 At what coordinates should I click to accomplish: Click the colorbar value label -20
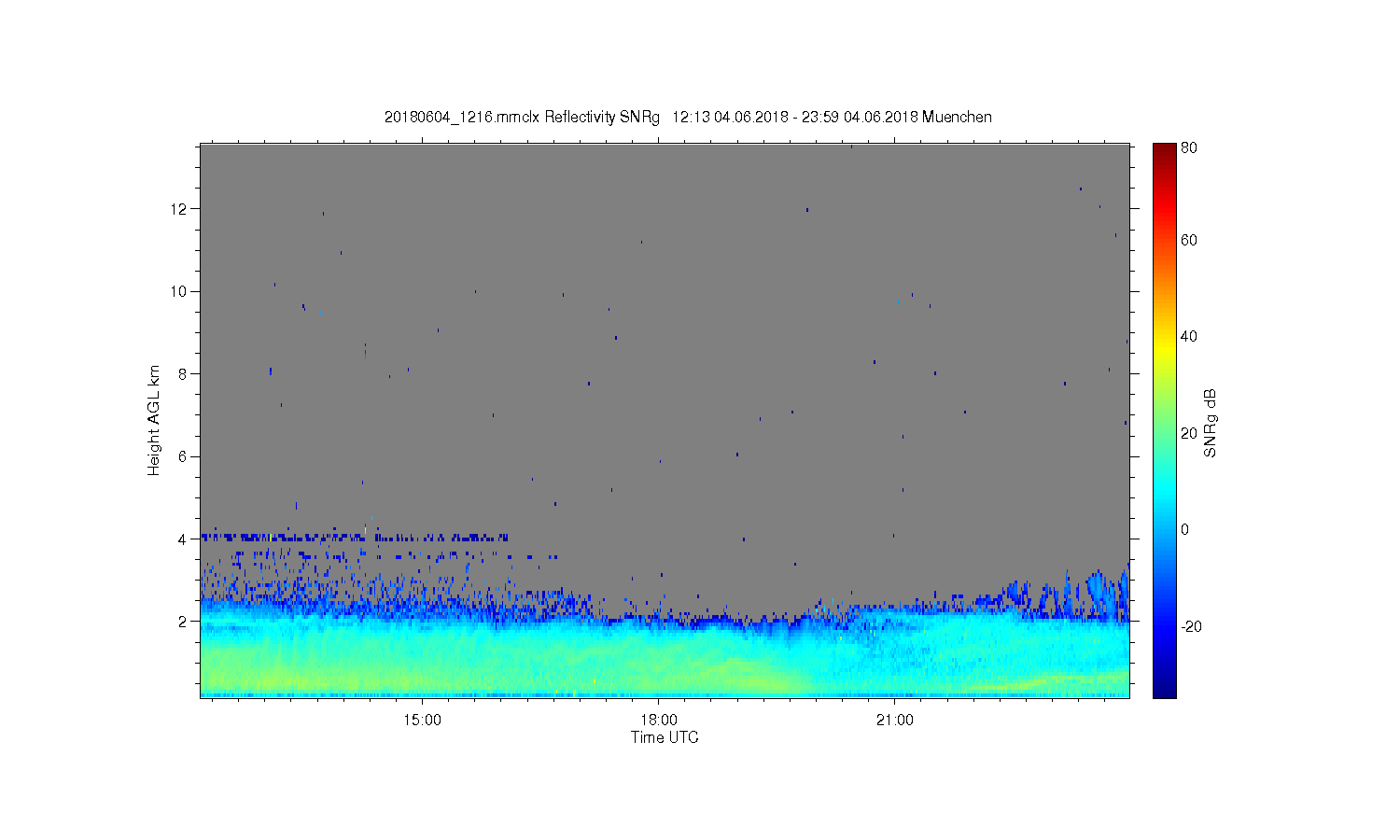point(1189,626)
